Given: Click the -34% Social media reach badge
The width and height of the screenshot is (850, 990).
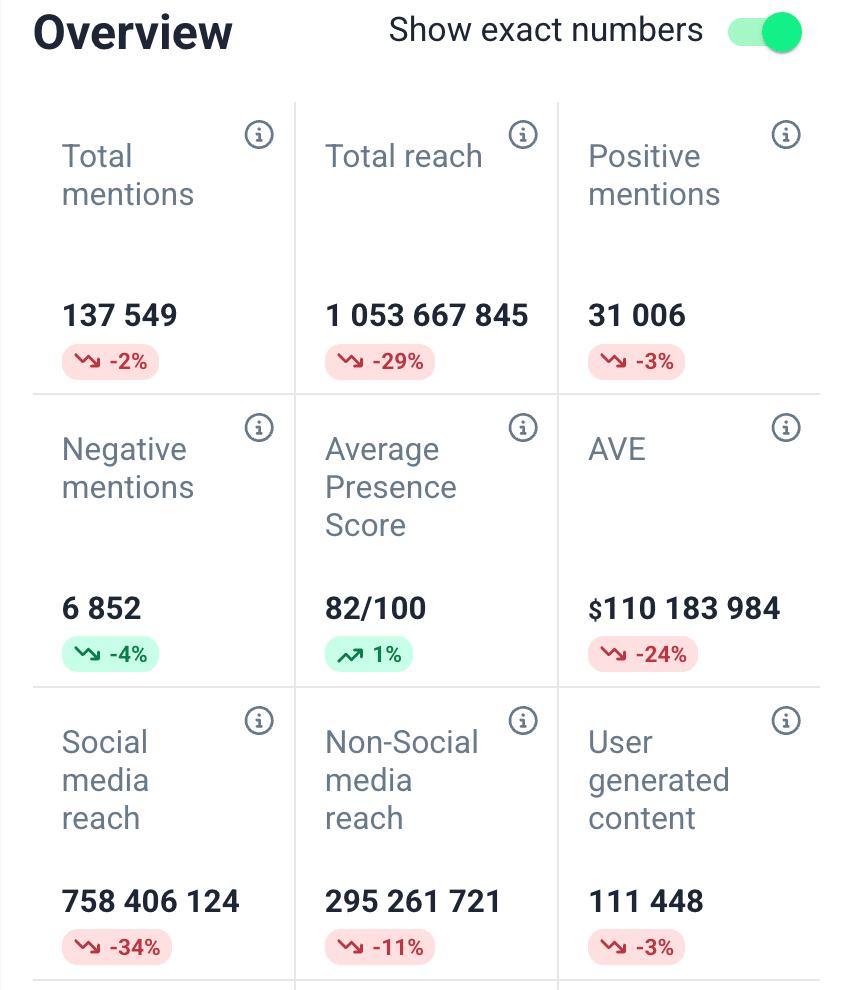Looking at the screenshot, I should tap(117, 947).
